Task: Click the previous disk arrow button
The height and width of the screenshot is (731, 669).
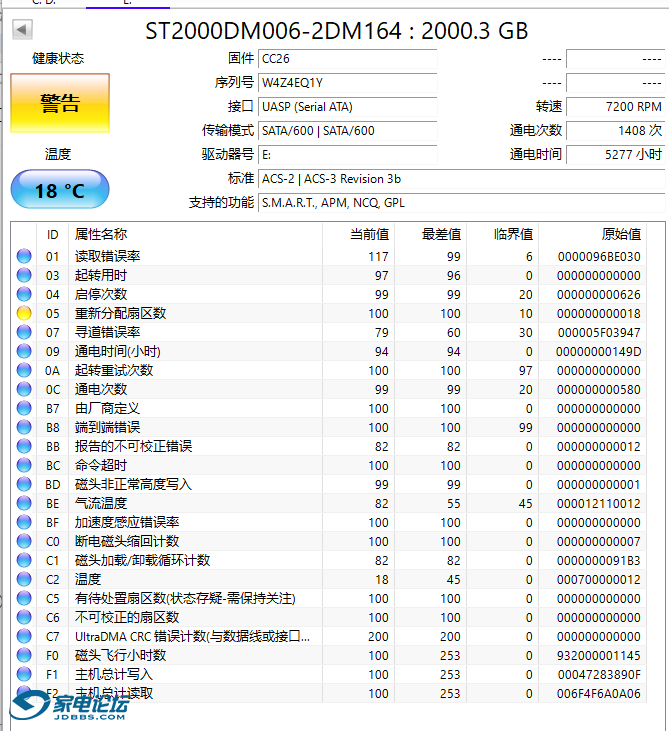Action: pyautogui.click(x=22, y=30)
